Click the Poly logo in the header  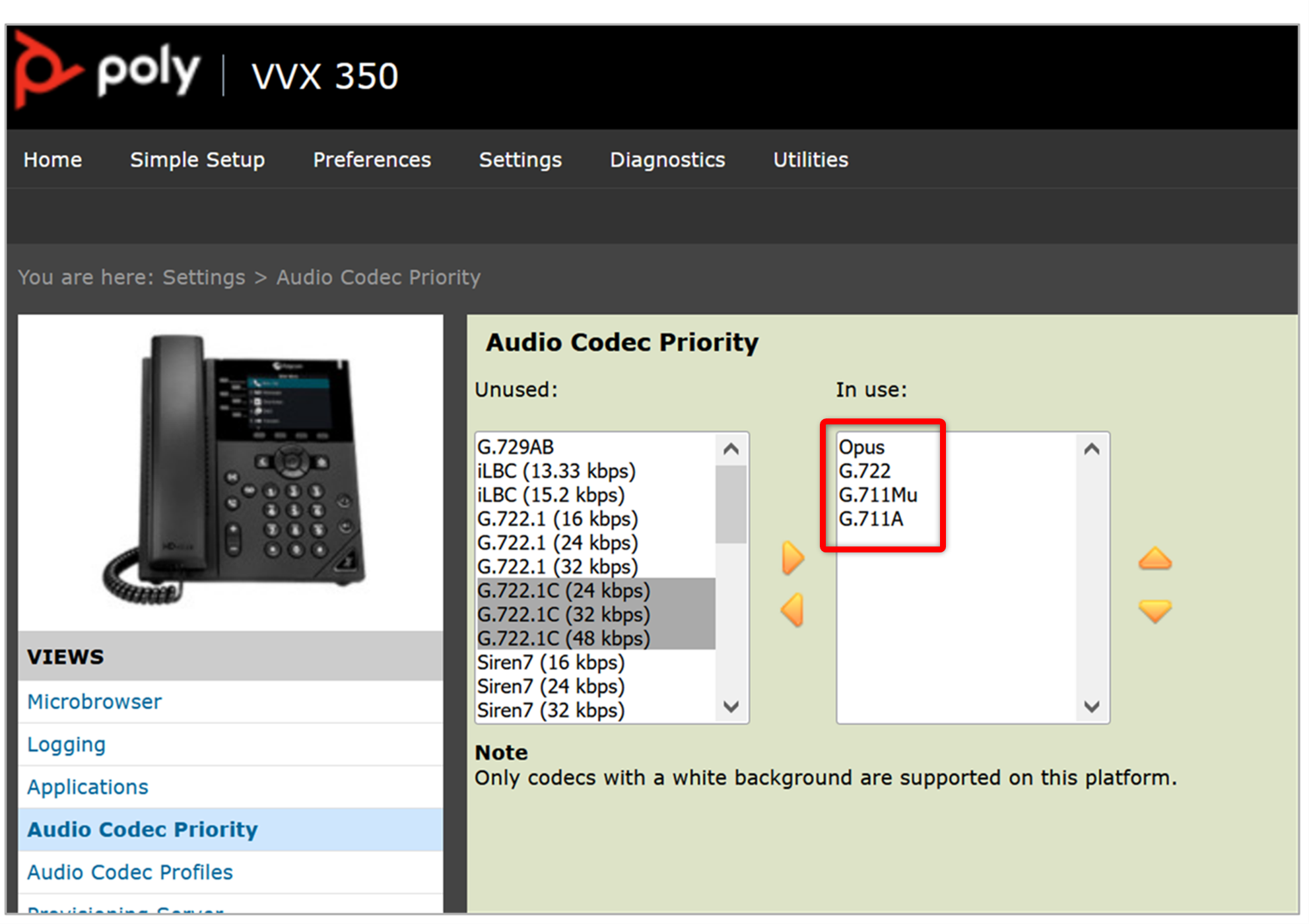[107, 70]
